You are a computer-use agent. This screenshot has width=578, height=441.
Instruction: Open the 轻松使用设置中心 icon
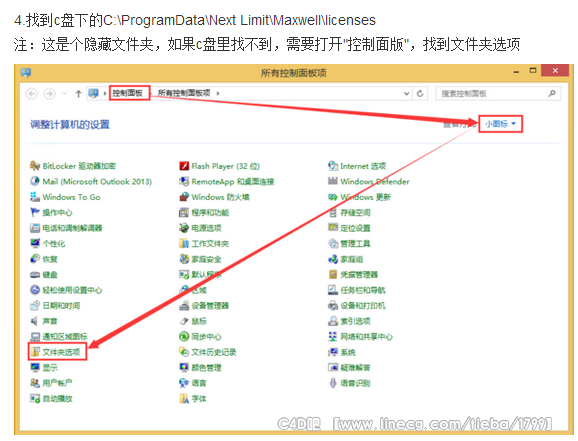tap(35, 290)
